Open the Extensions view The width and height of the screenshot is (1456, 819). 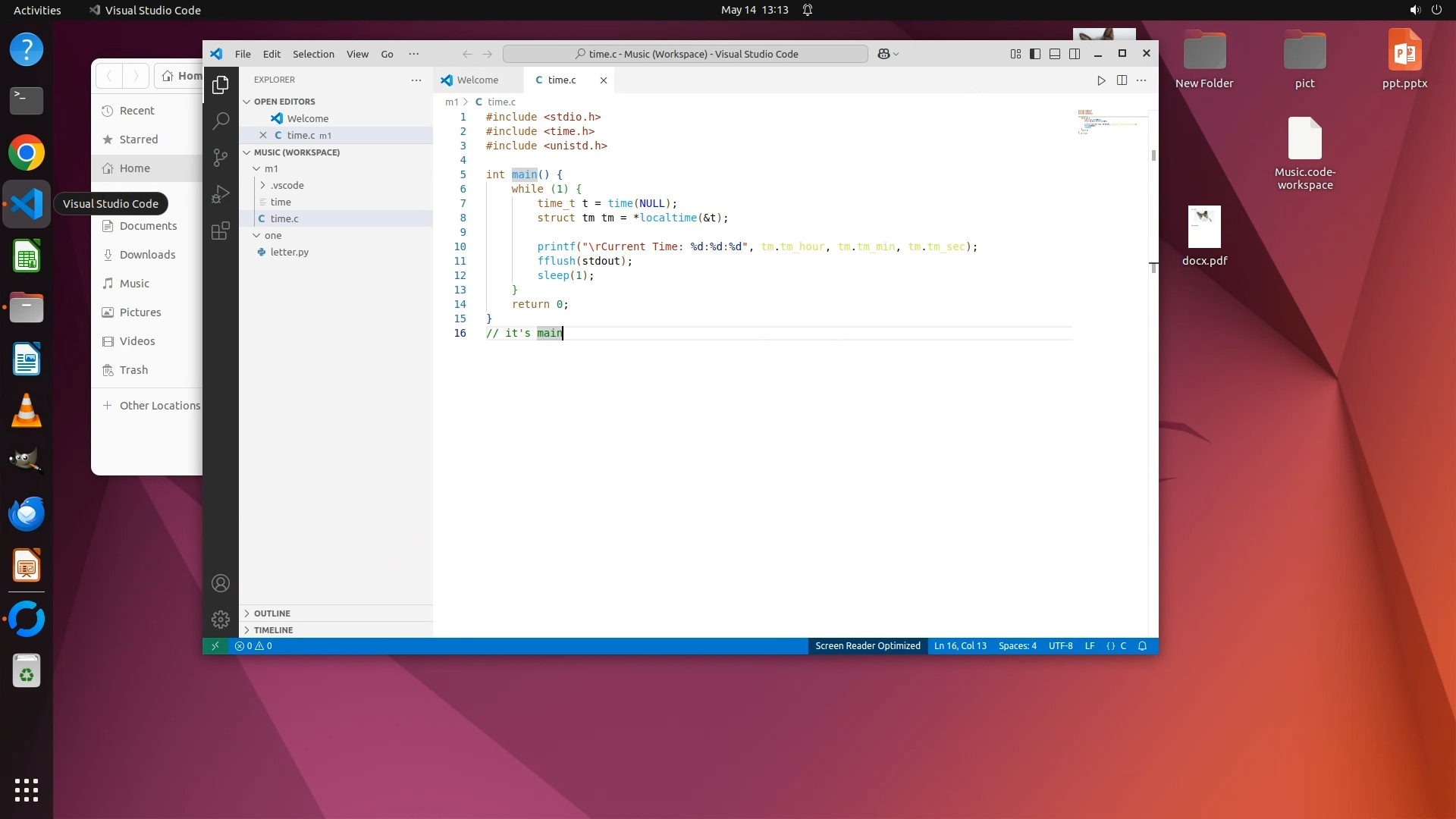(221, 231)
